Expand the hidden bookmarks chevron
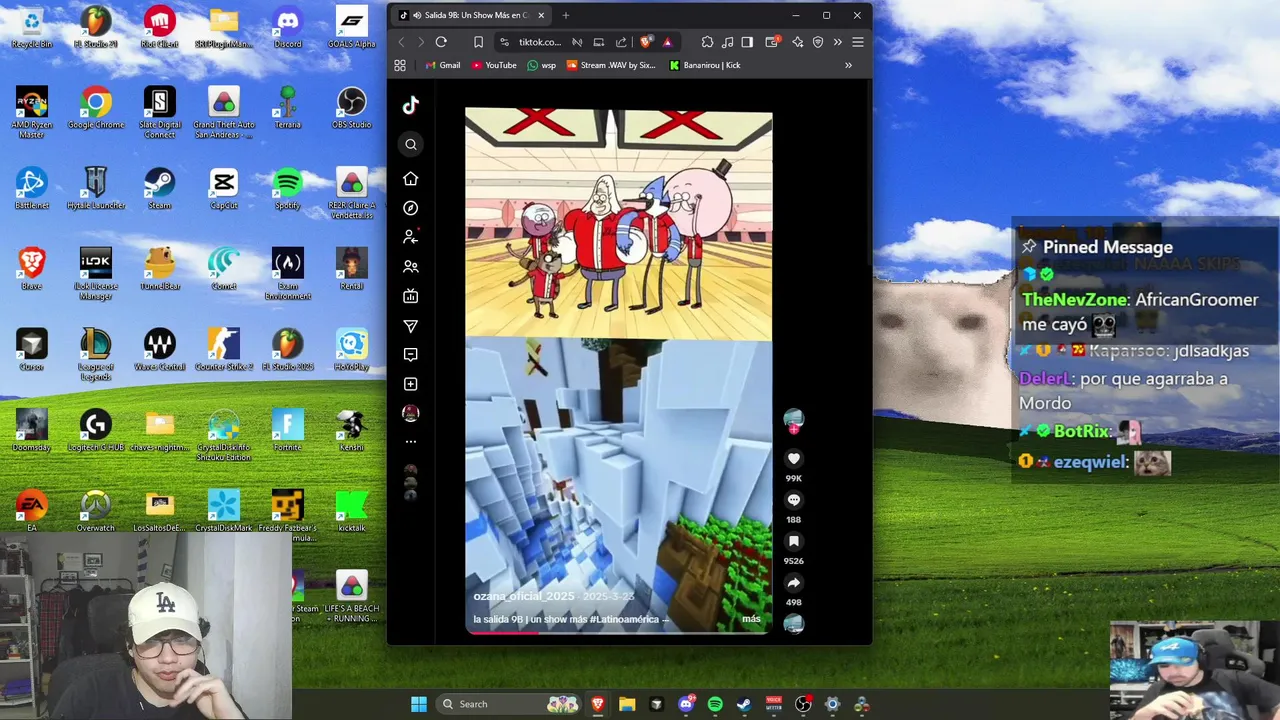1280x720 pixels. pyautogui.click(x=848, y=65)
